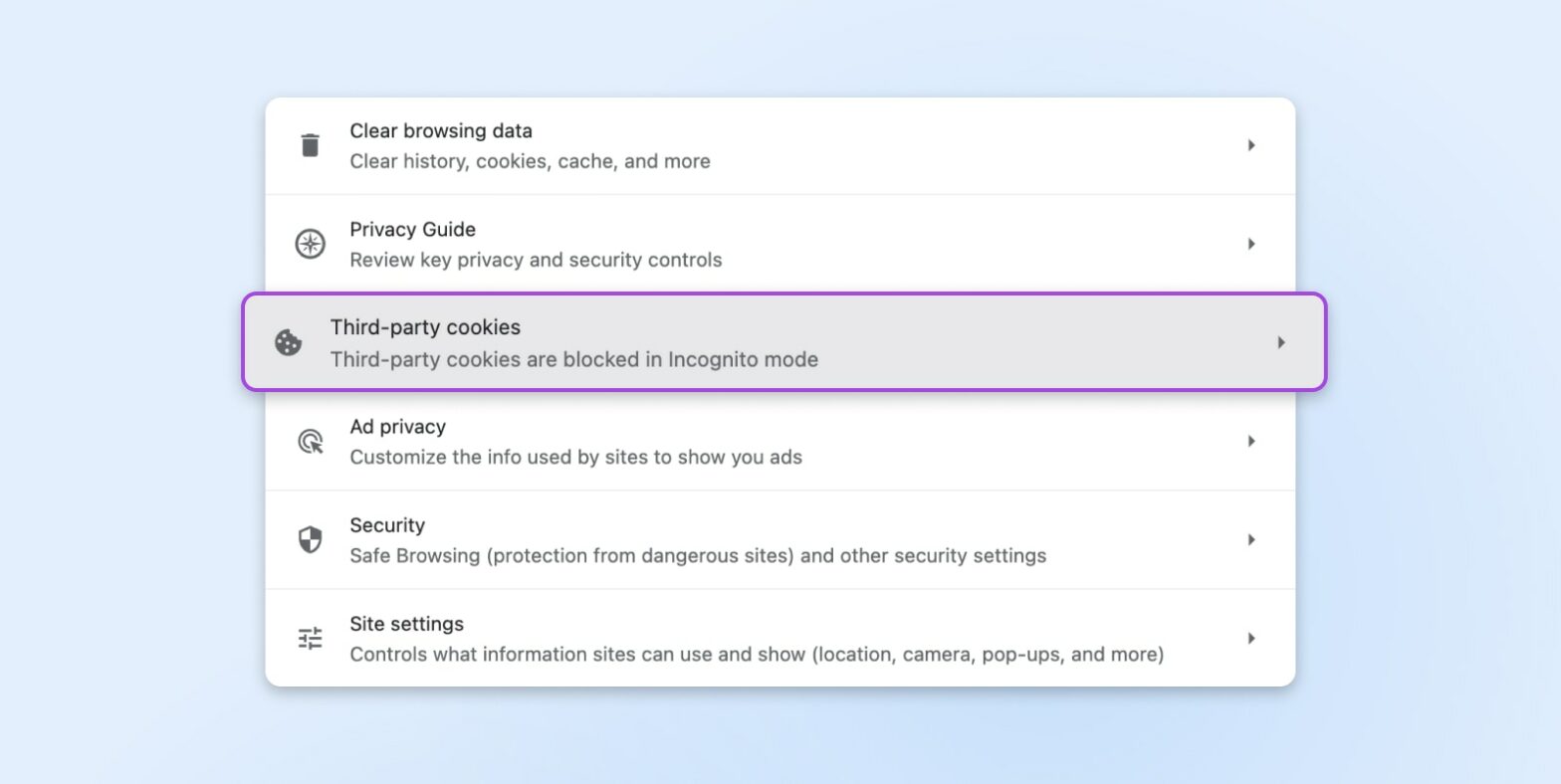Expand Clear browsing data using its arrow

1251,144
